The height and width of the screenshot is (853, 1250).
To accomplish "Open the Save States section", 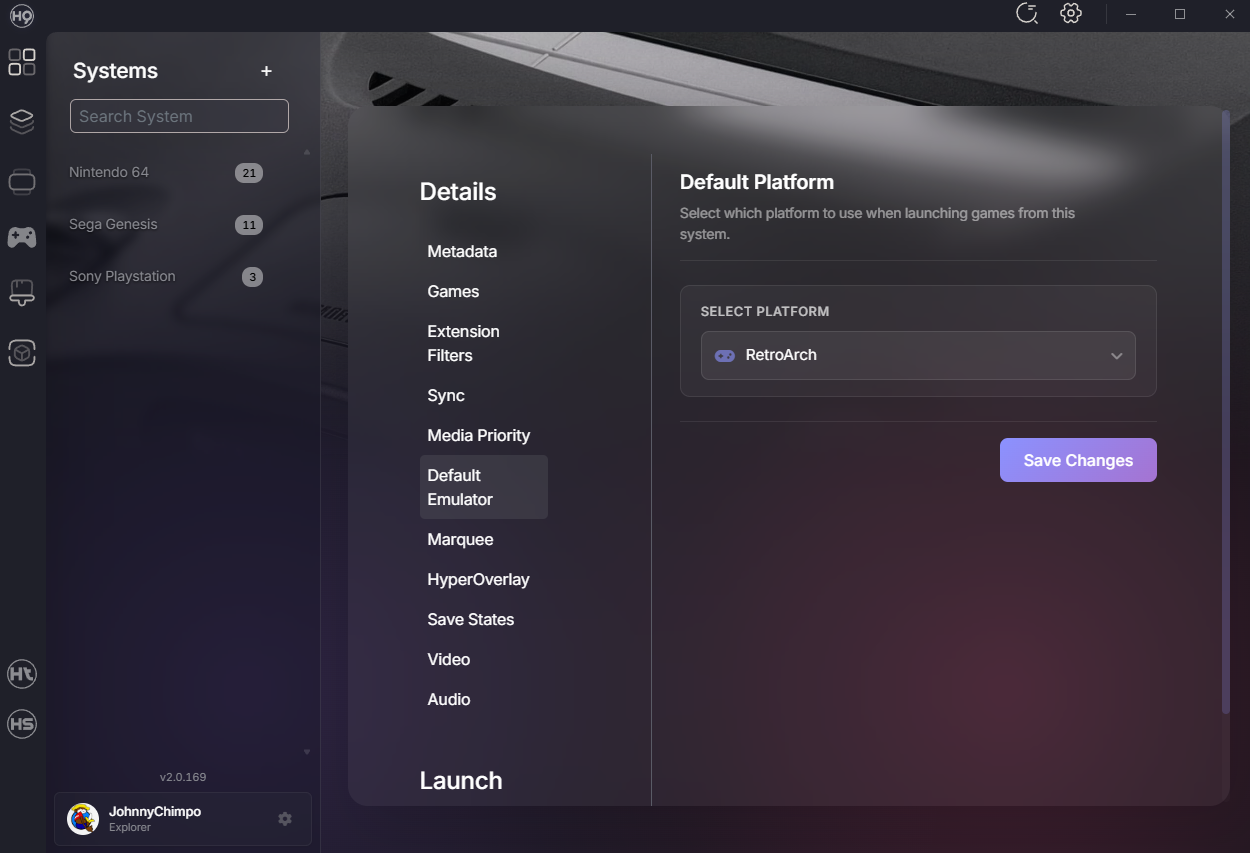I will (470, 620).
